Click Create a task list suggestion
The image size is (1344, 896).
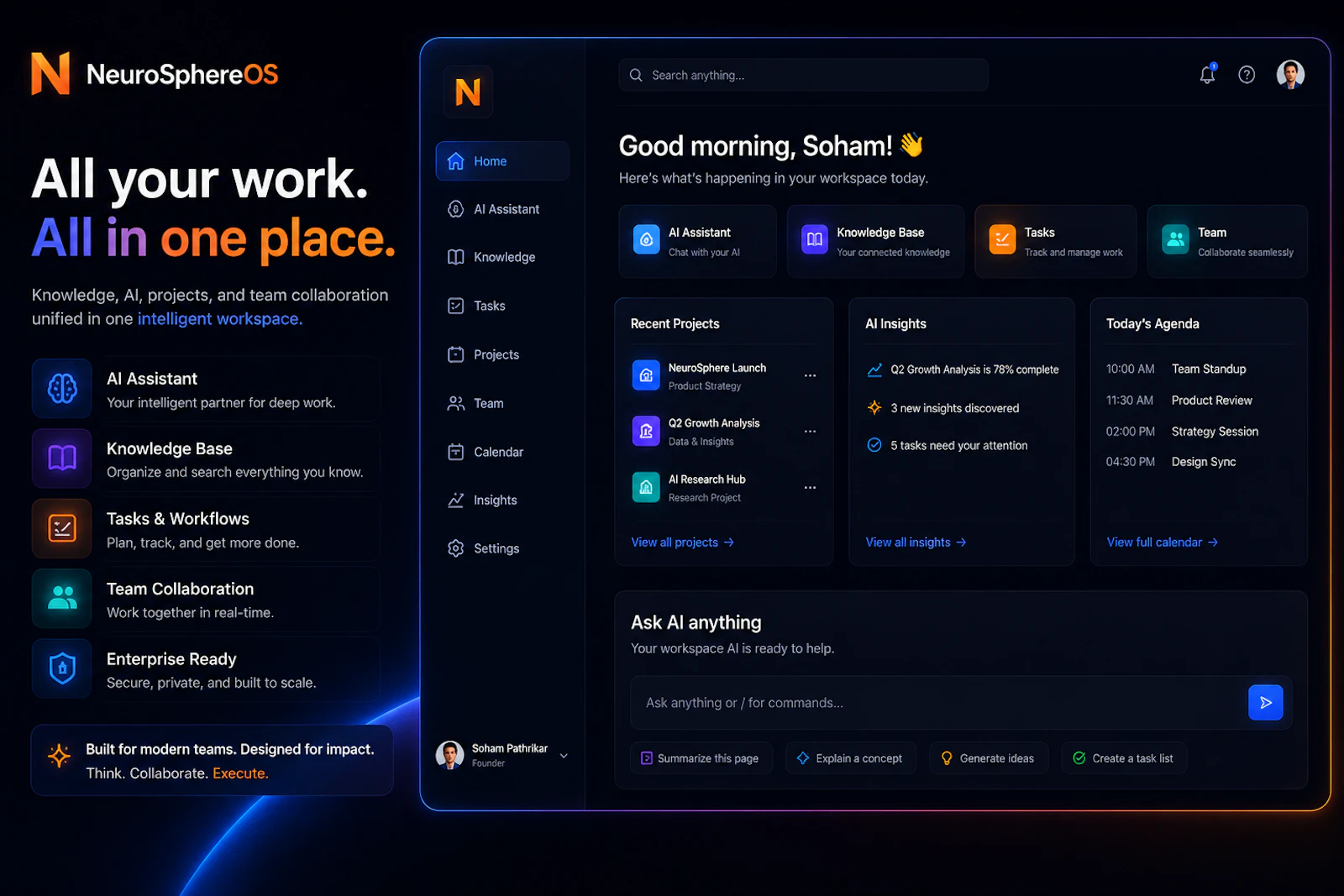[1124, 758]
